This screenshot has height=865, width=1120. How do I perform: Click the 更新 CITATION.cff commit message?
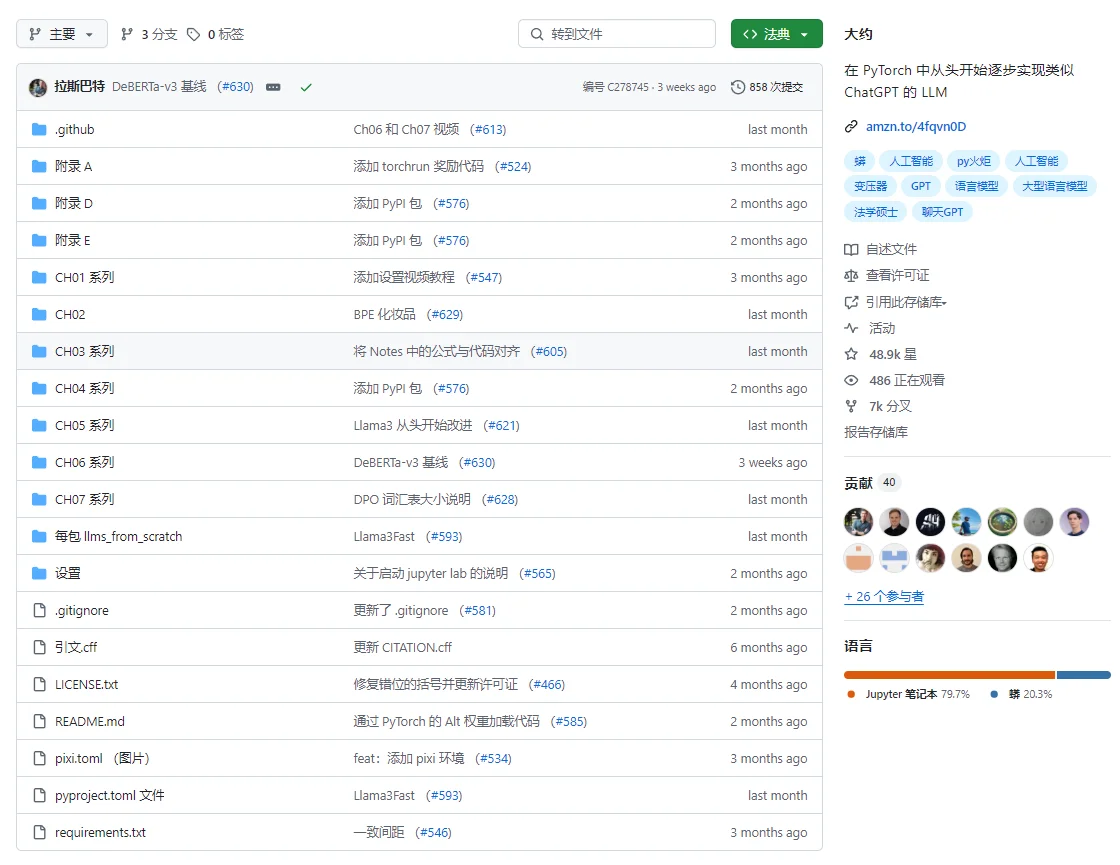tap(403, 648)
